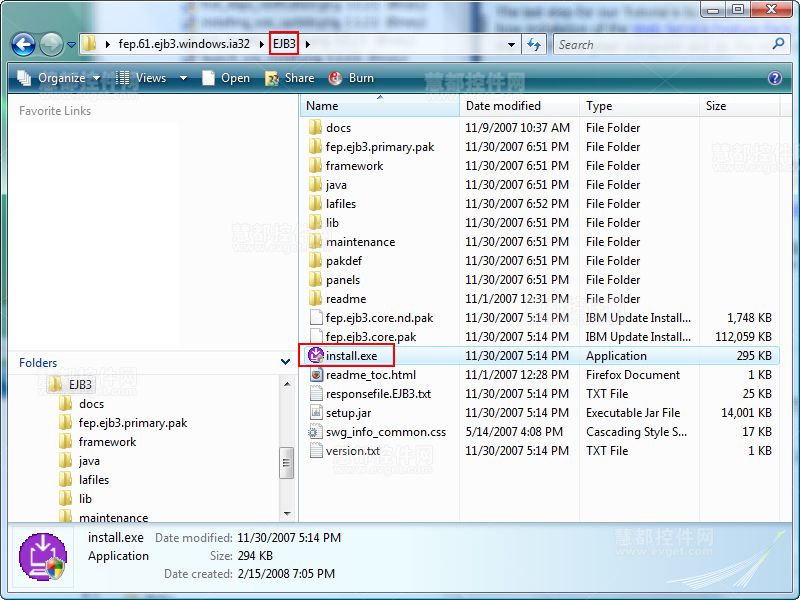
Task: Focus the Search box
Action: pos(663,44)
